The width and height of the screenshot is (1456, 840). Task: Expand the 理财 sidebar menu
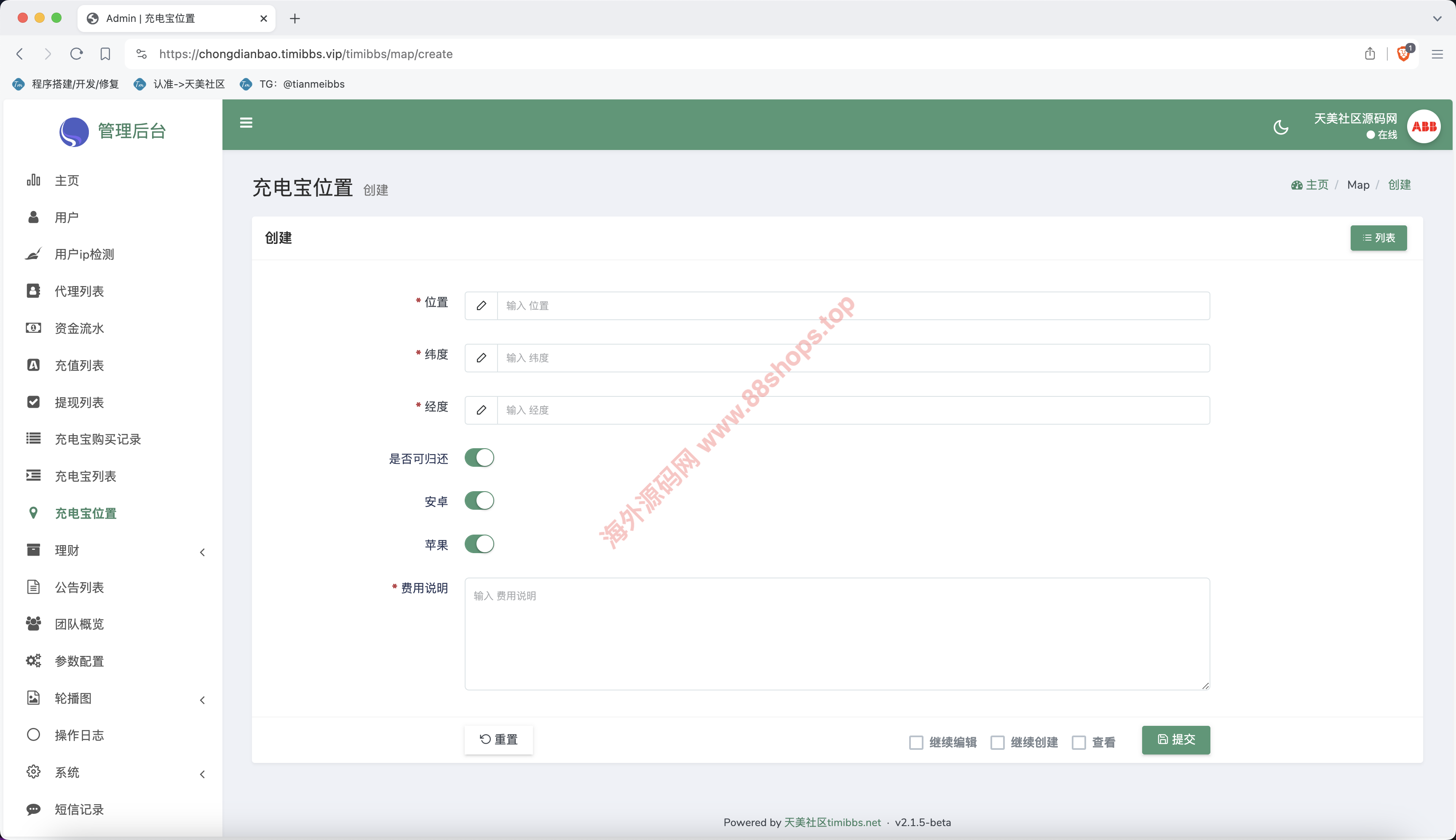115,551
